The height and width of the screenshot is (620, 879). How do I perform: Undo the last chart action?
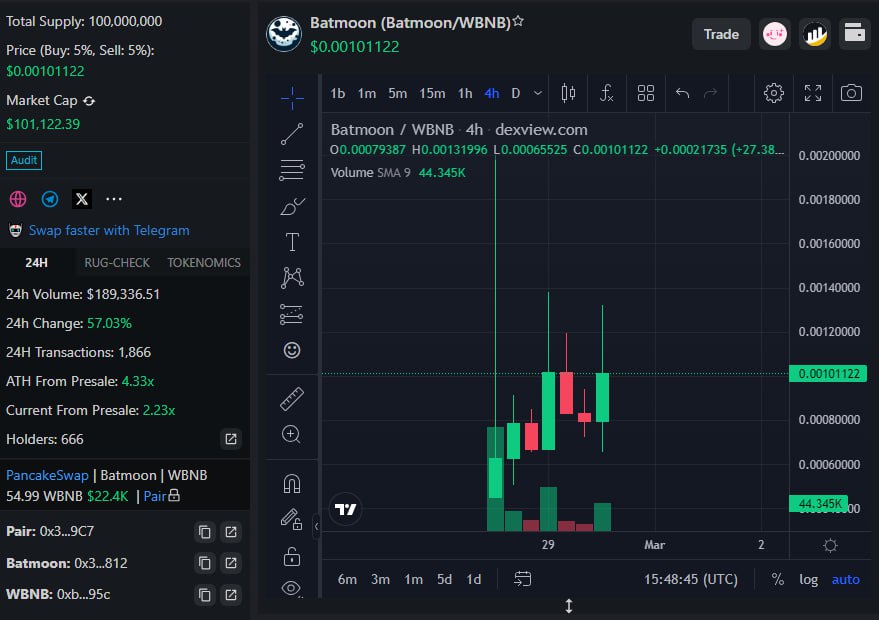point(682,93)
